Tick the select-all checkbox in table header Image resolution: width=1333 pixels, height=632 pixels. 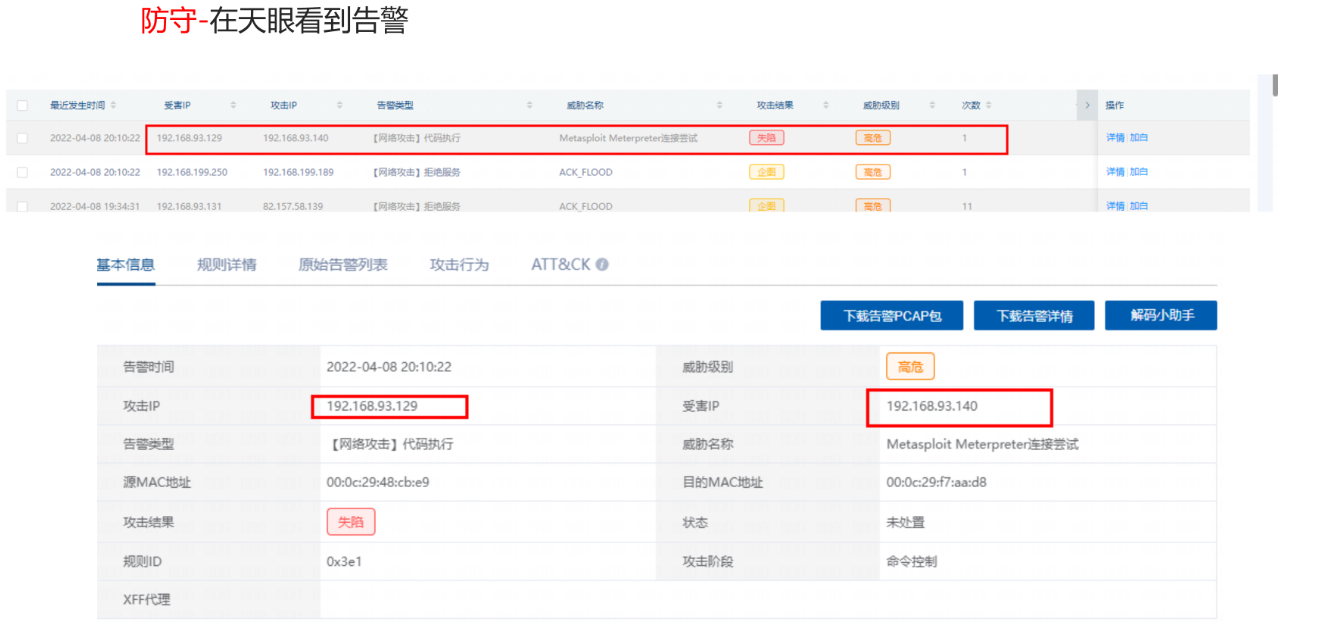pyautogui.click(x=22, y=105)
